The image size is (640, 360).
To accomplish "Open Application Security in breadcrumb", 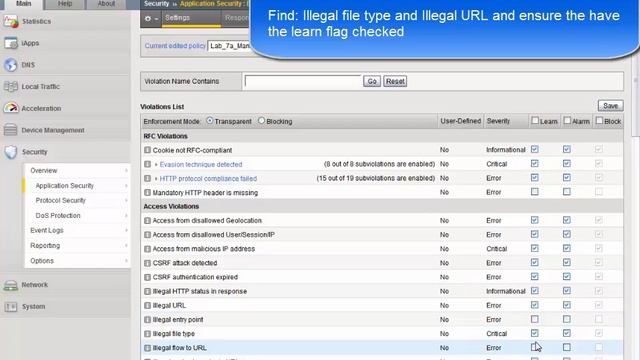I will point(211,4).
